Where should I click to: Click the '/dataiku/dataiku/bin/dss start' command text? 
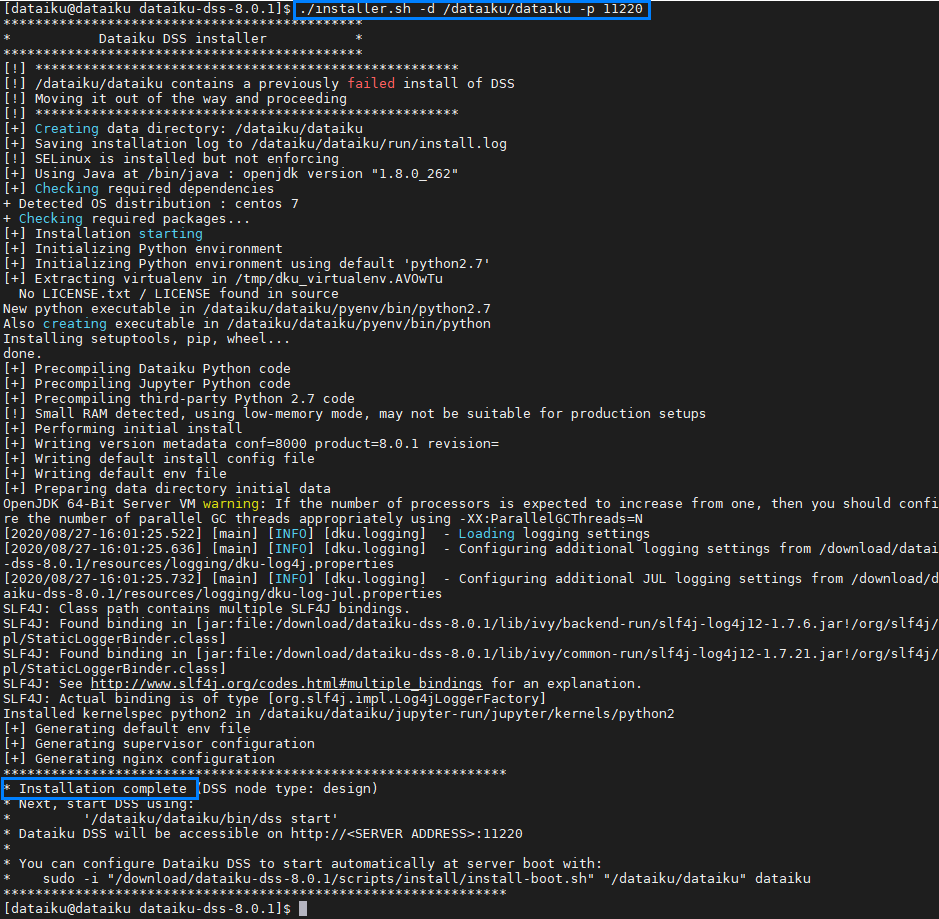tap(211, 818)
